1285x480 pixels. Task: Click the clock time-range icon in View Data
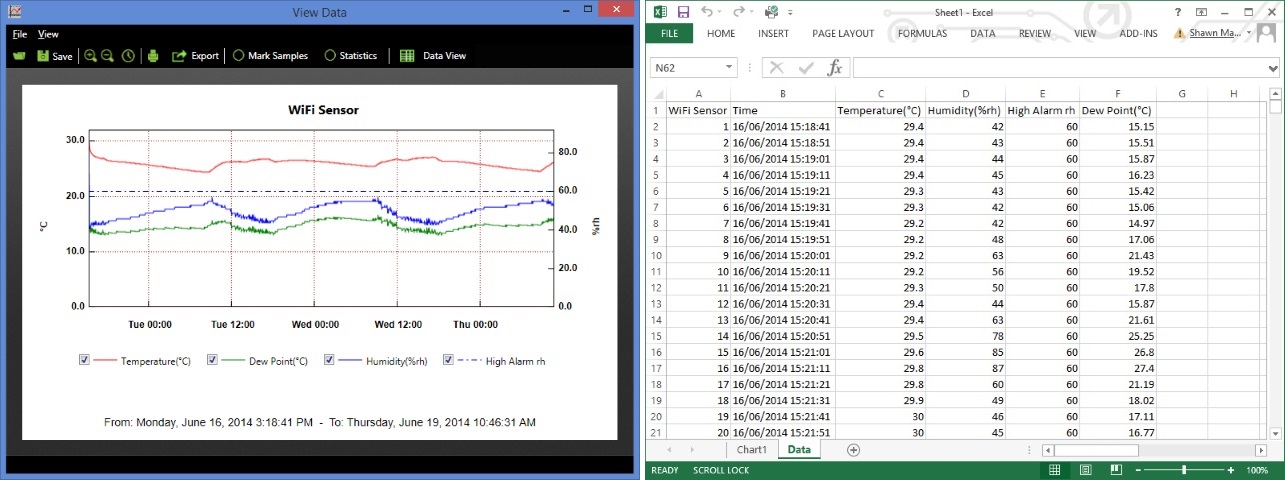pos(128,56)
